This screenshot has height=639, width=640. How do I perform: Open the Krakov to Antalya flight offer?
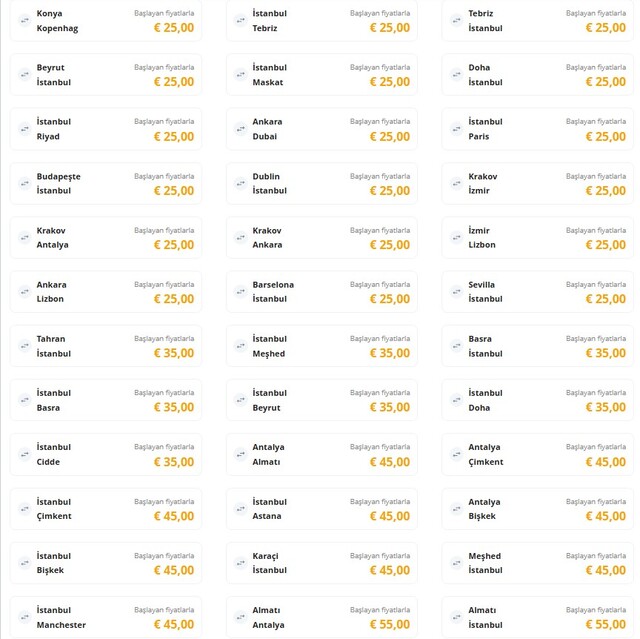point(105,237)
